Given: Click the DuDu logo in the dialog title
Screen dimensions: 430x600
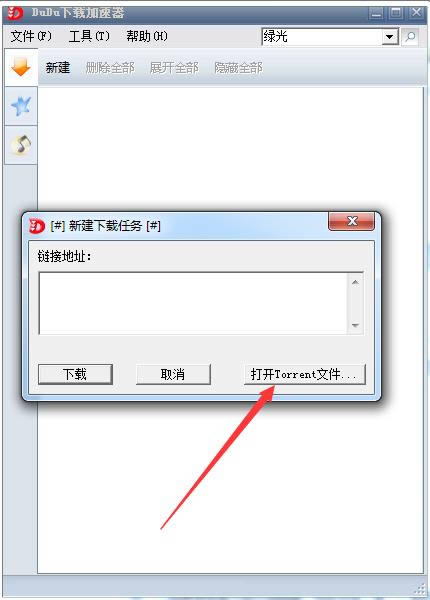Looking at the screenshot, I should [x=37, y=226].
